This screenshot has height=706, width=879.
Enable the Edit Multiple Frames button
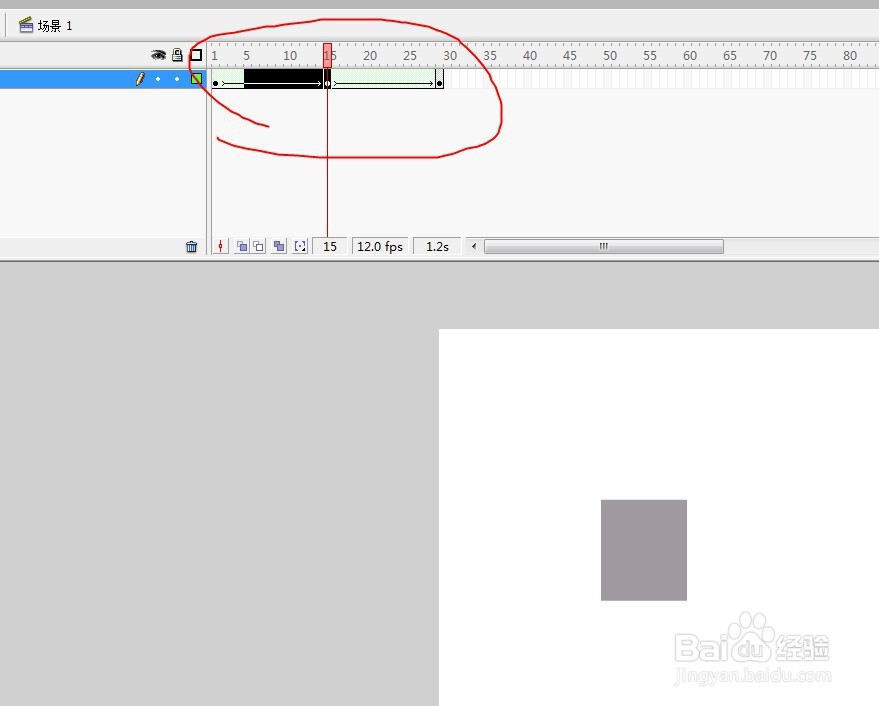[x=279, y=246]
